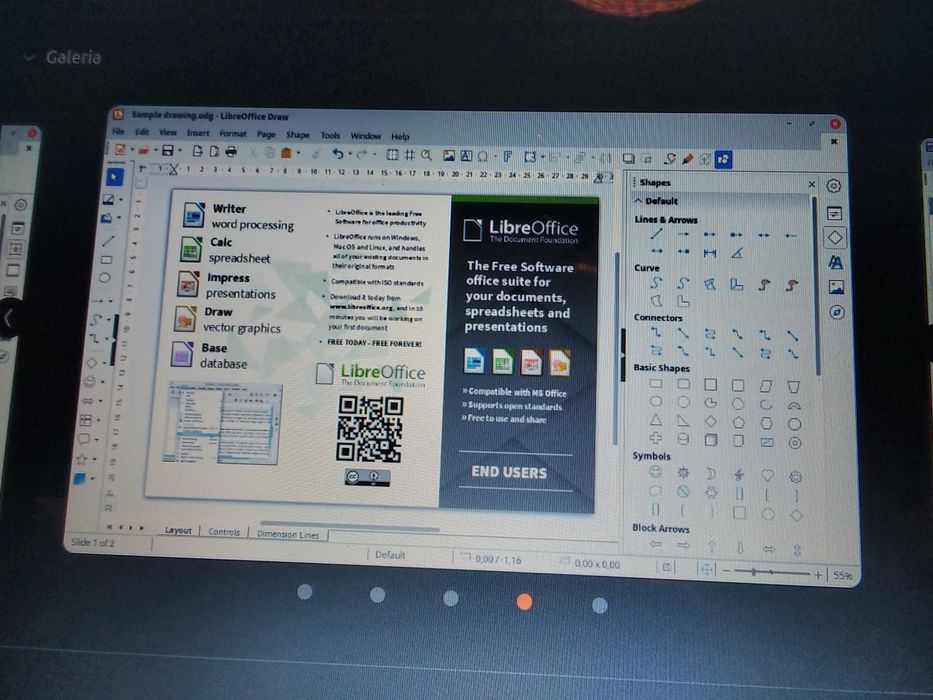
Task: Click the zoom out minus button
Action: pos(726,571)
